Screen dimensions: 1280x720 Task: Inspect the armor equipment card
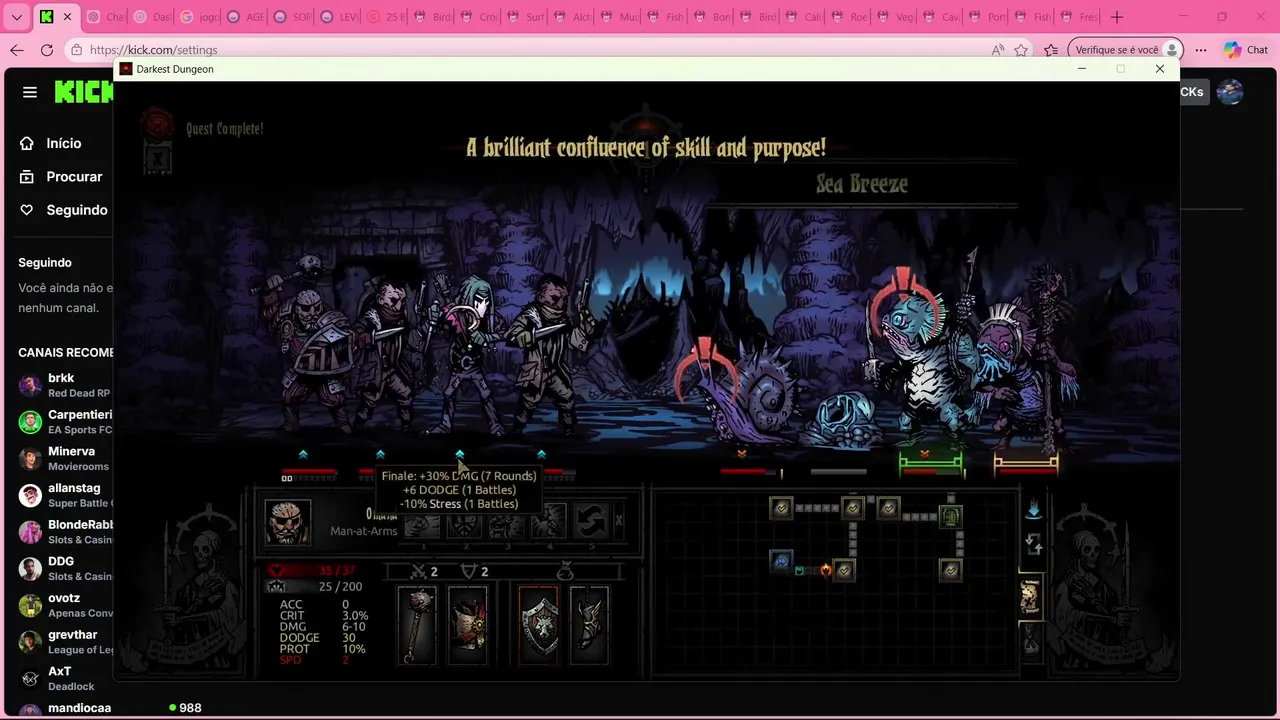(x=467, y=626)
